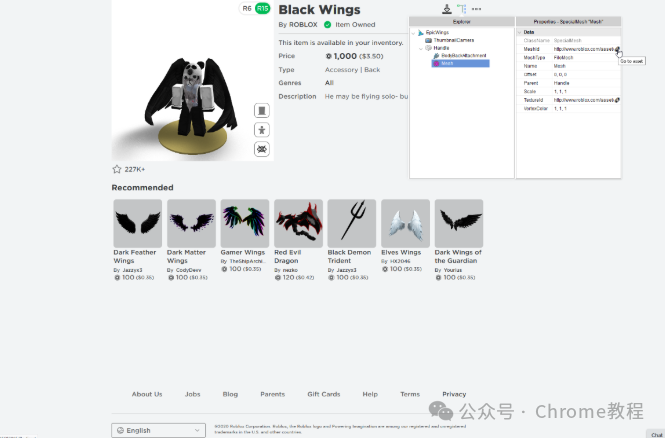Collapse the Handle tree node
The height and width of the screenshot is (438, 665).
click(x=421, y=48)
